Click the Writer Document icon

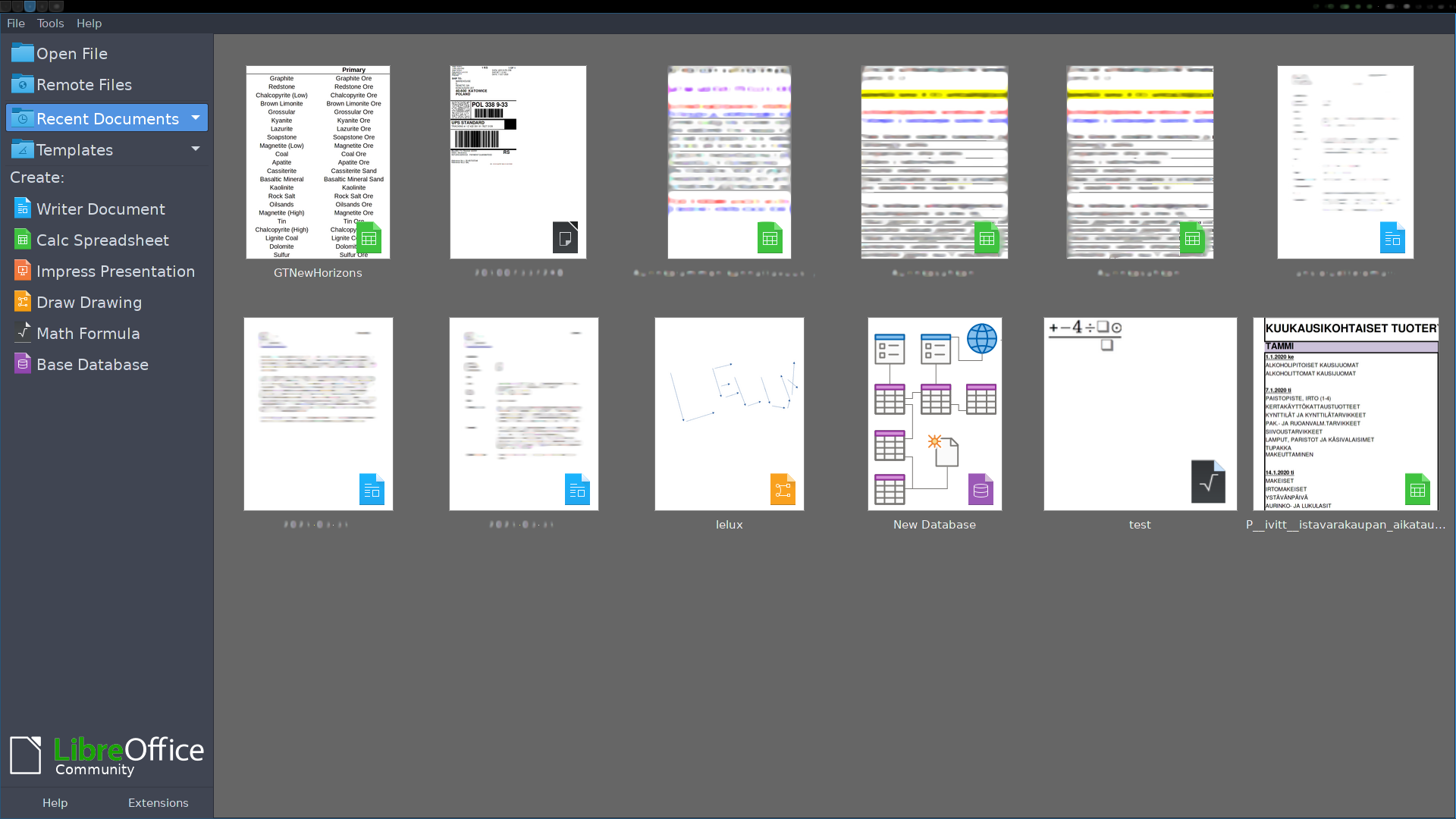pyautogui.click(x=23, y=209)
